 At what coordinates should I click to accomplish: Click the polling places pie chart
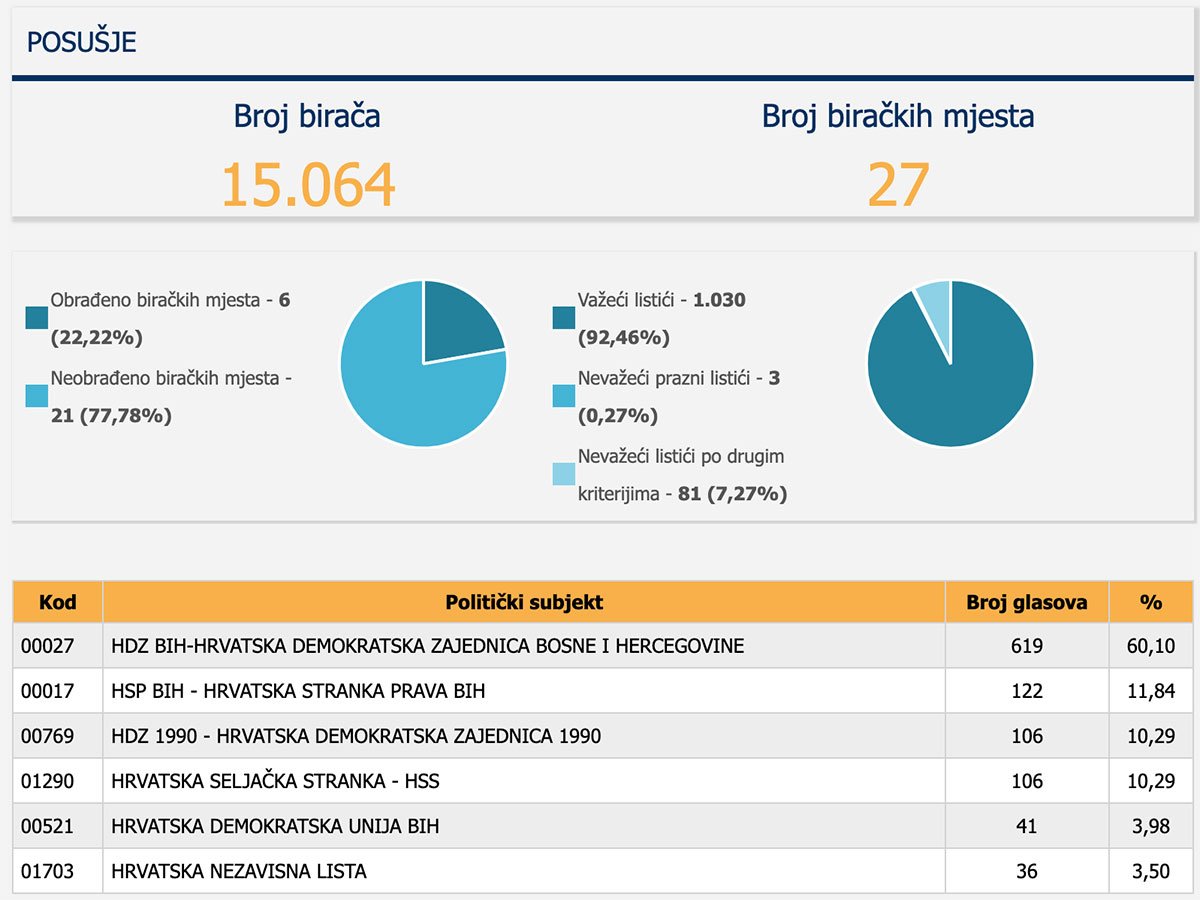[424, 363]
